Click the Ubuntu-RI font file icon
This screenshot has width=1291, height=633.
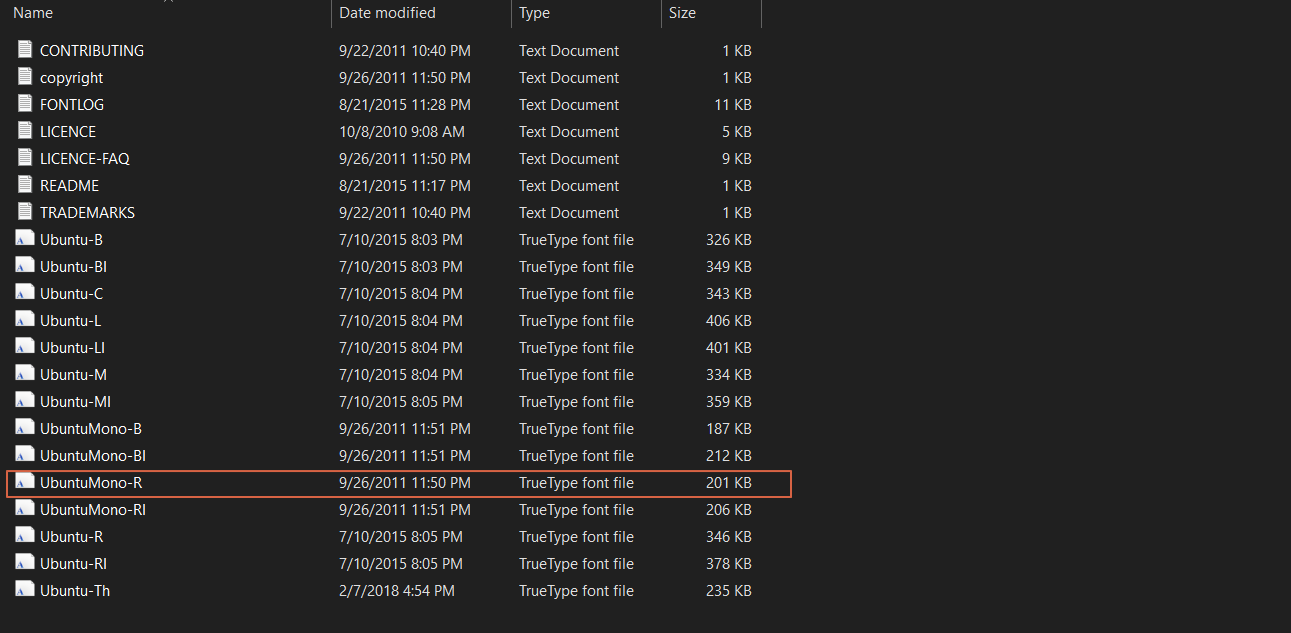pos(25,562)
